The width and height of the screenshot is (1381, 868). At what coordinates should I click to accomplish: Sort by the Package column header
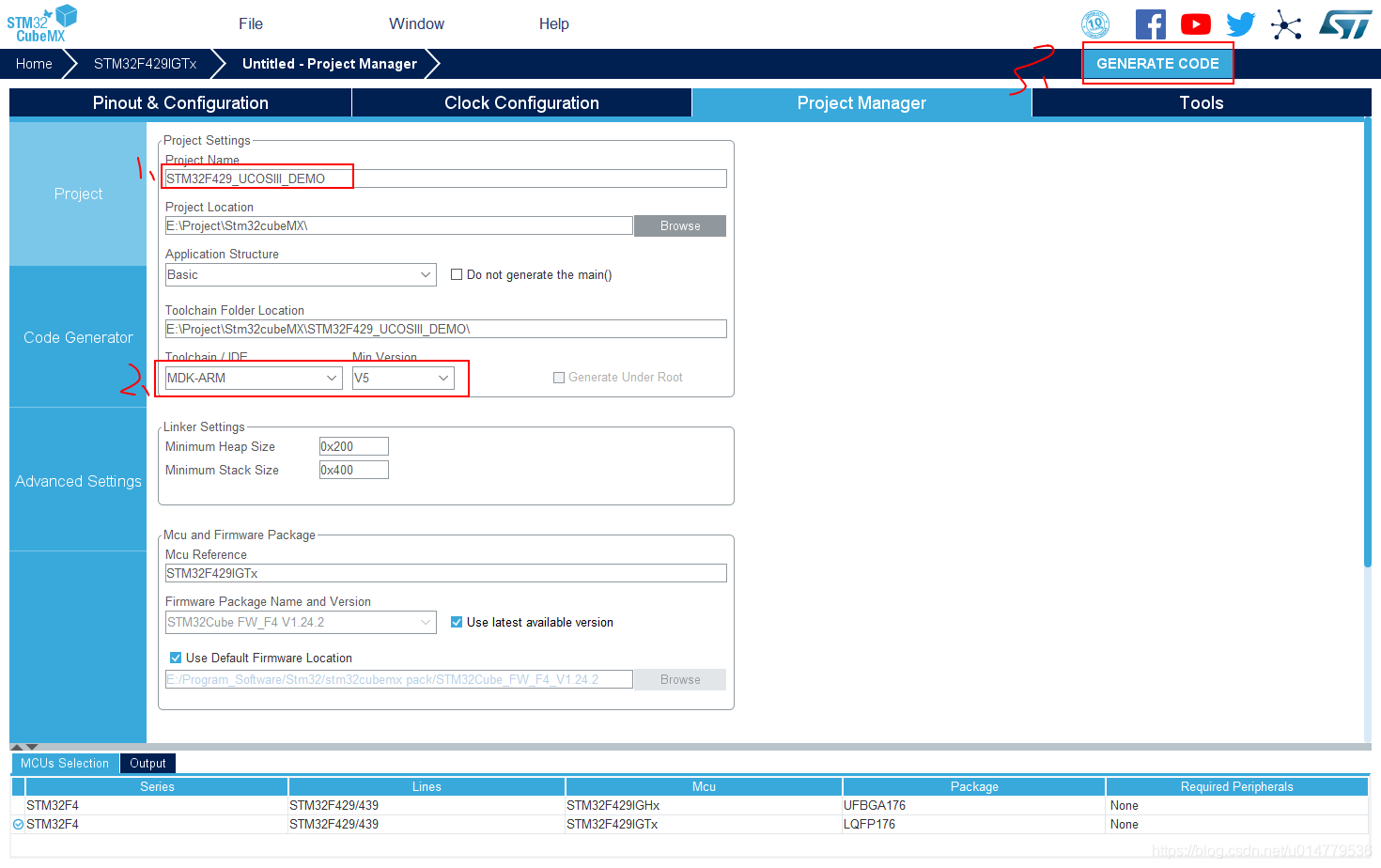pos(974,786)
